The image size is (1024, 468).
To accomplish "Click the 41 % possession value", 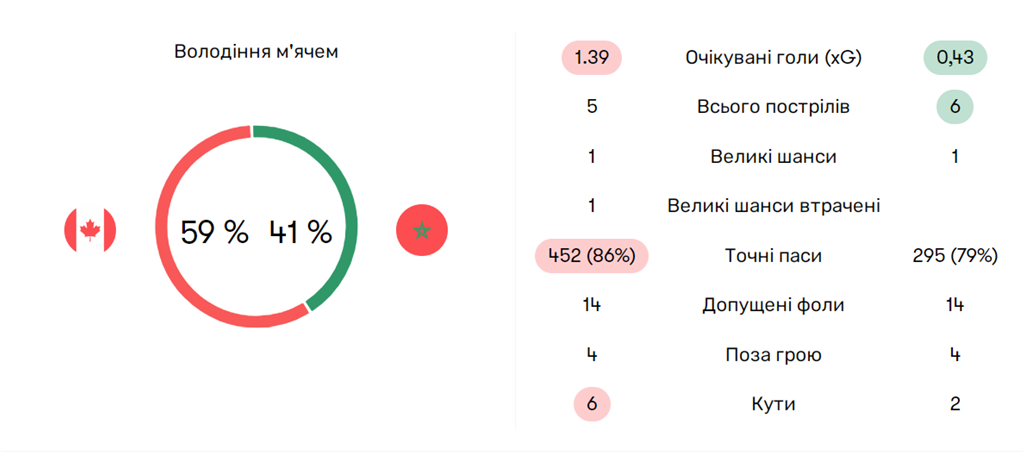I will coord(300,232).
